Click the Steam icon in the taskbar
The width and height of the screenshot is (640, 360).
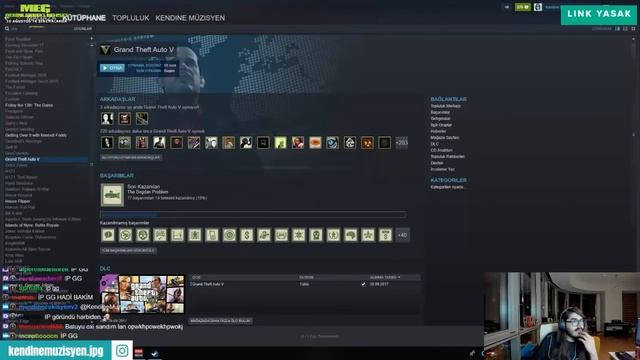[x=154, y=354]
